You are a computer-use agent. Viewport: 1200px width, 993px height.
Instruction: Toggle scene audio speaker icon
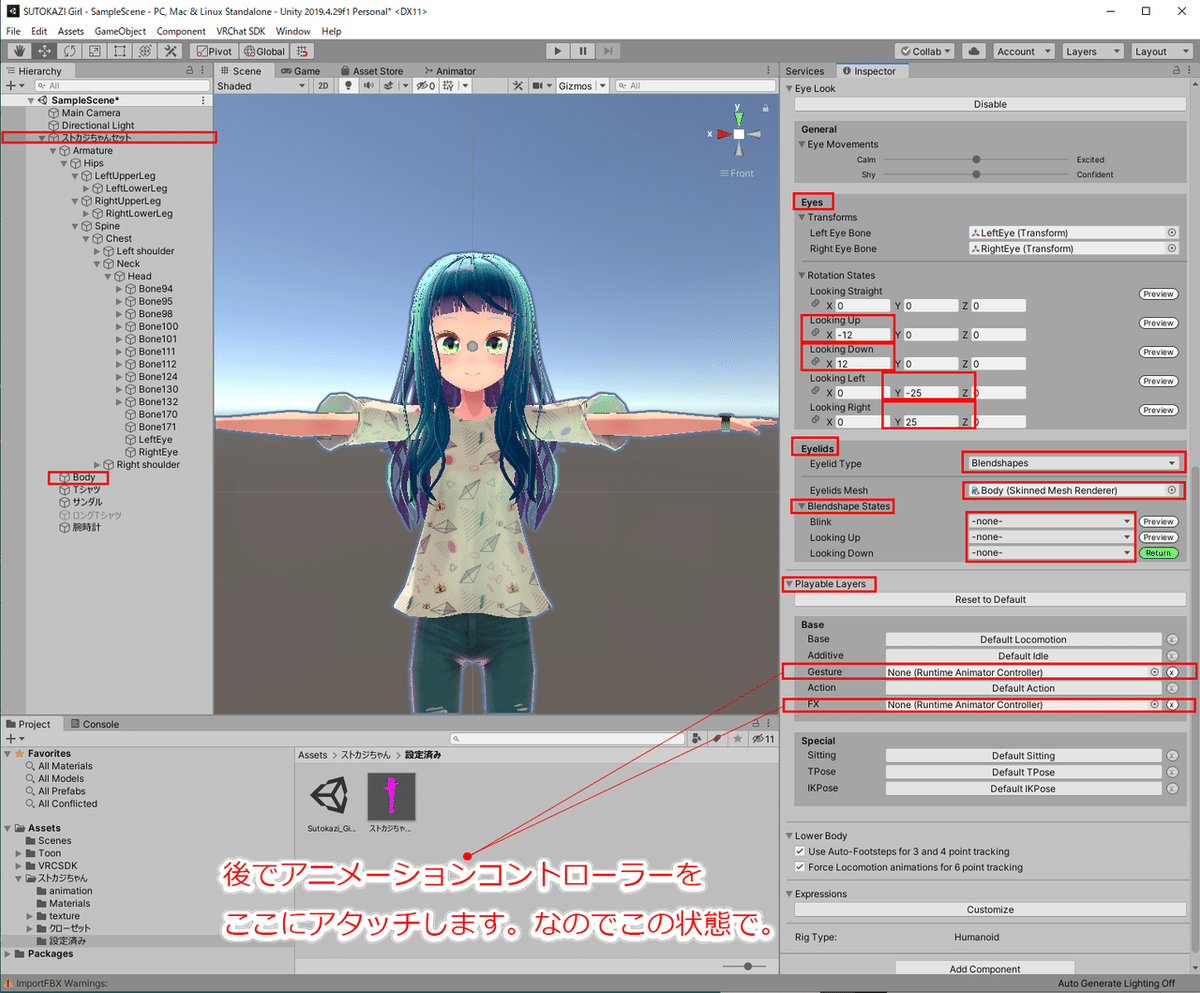point(367,86)
